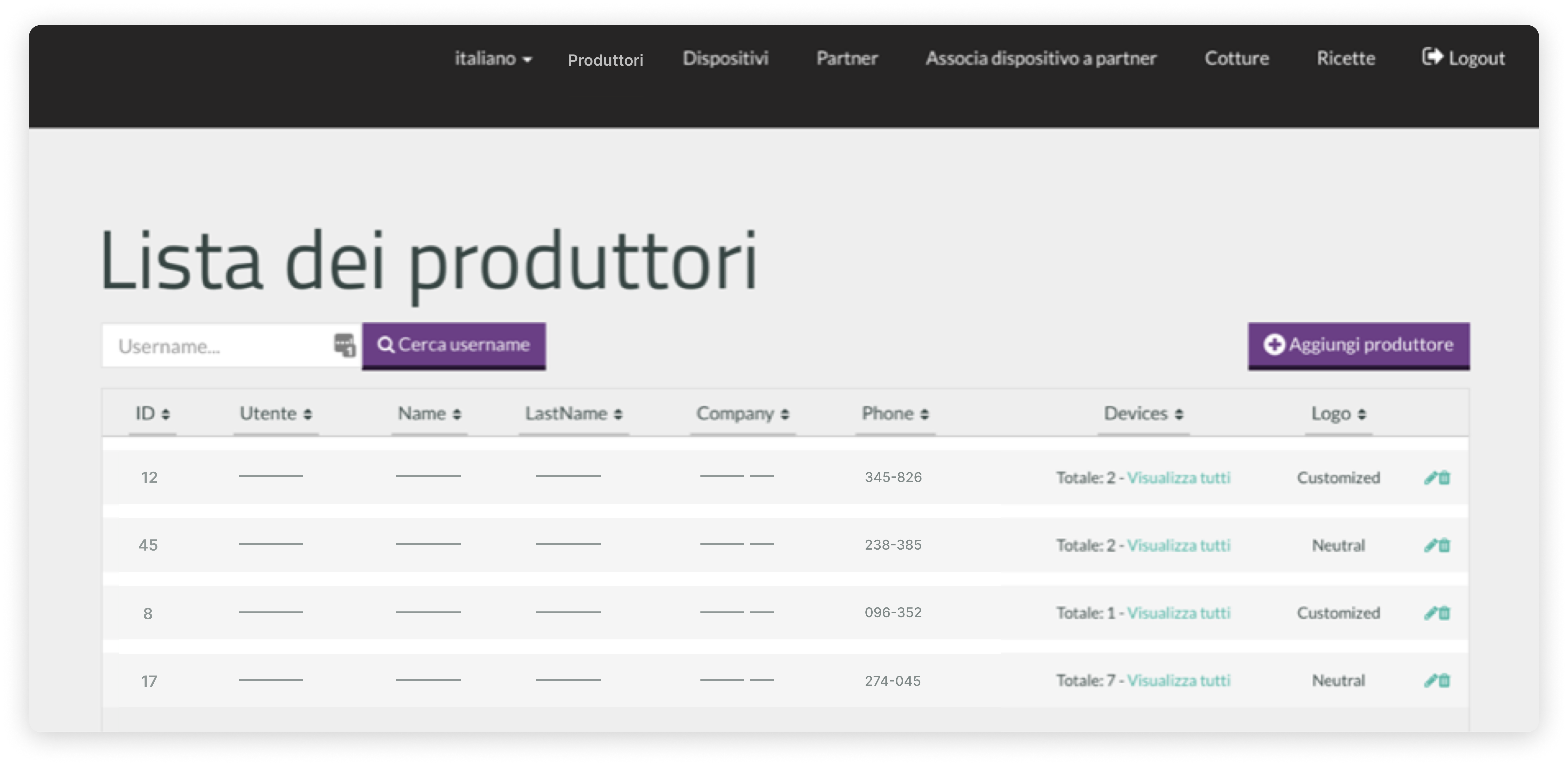Delete producer with ID 8
1568x765 pixels.
coord(1444,613)
